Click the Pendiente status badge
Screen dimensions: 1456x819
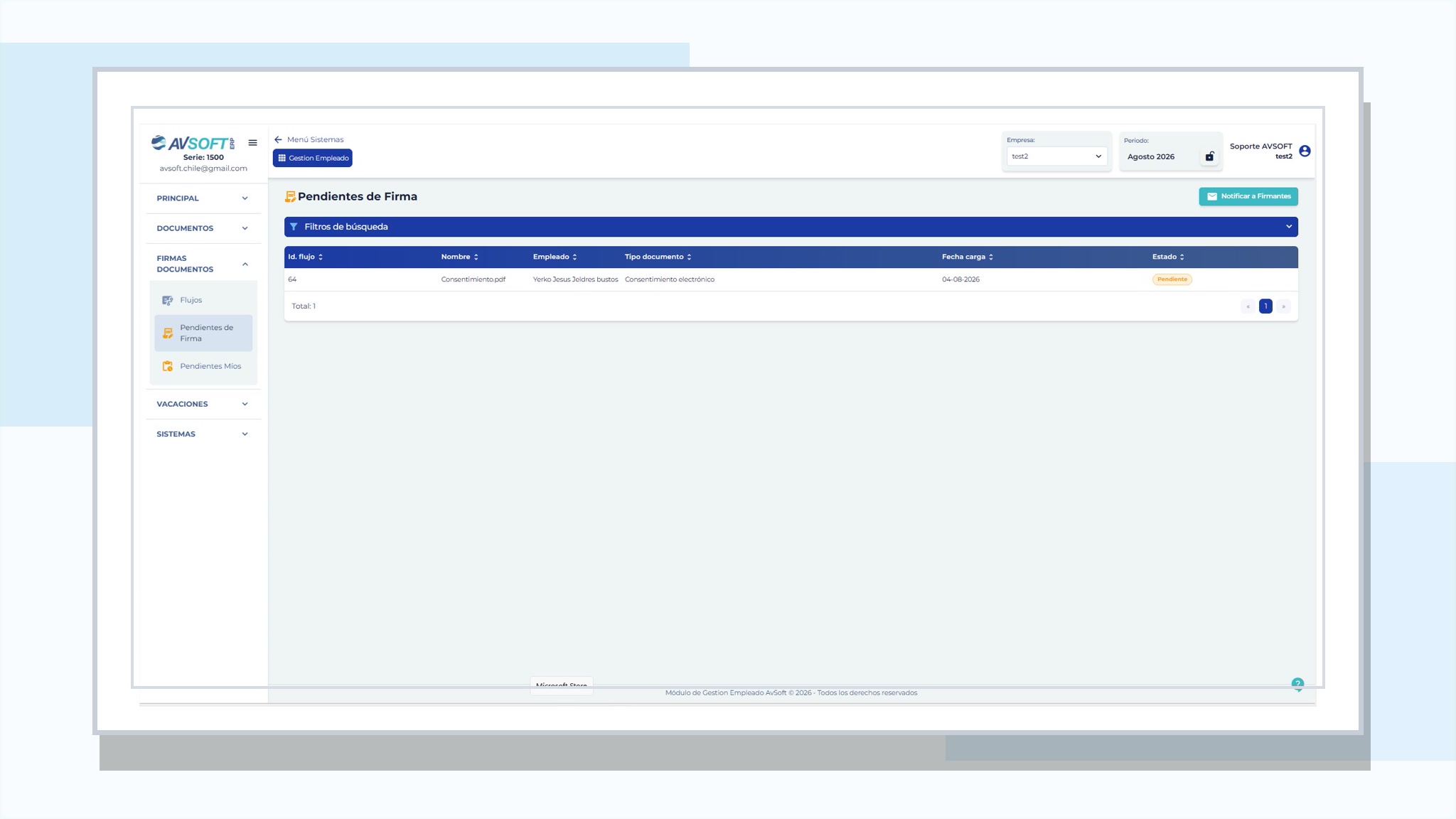(x=1172, y=279)
